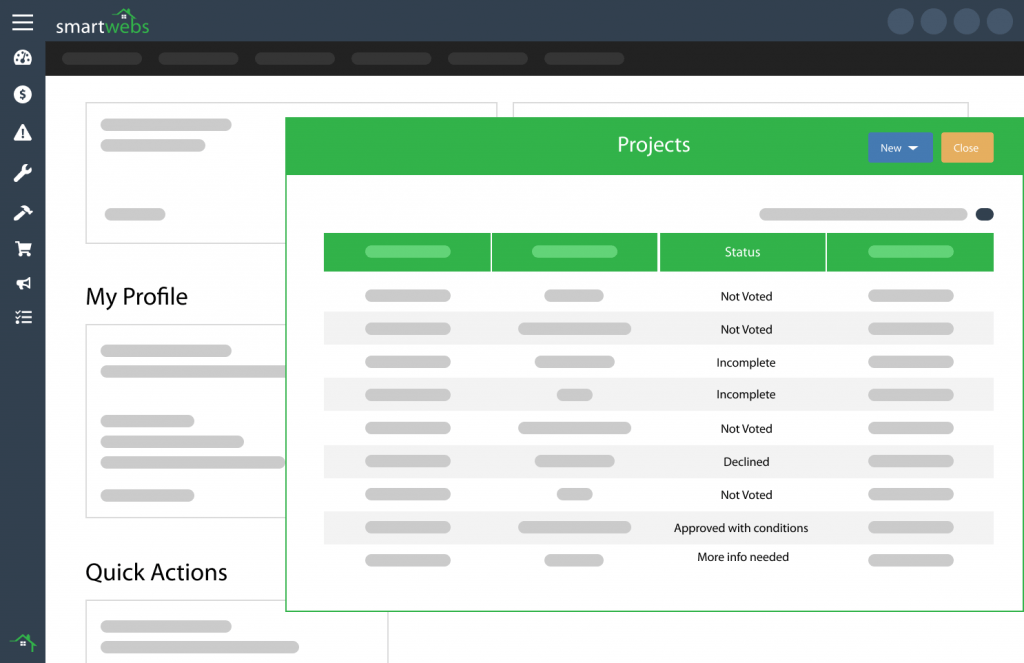
Task: Open the checklist tasks icon
Action: [x=22, y=317]
